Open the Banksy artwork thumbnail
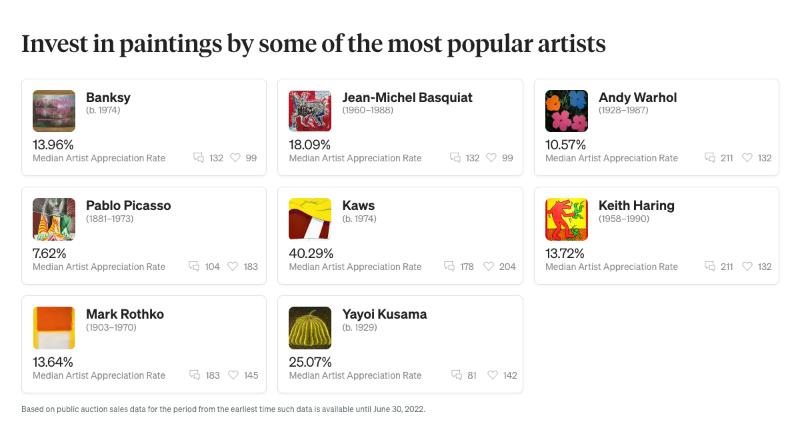The width and height of the screenshot is (803, 437). click(54, 111)
